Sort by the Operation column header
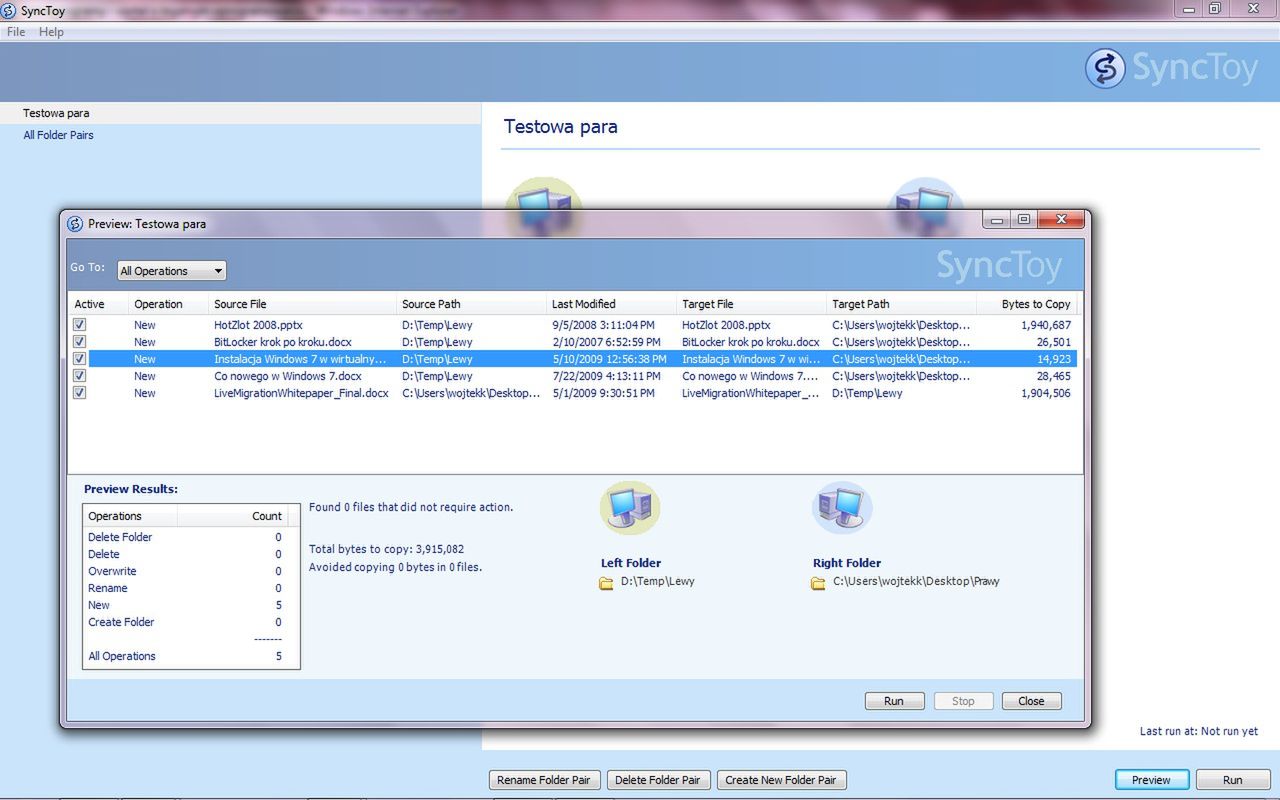The height and width of the screenshot is (800, 1280). [168, 304]
